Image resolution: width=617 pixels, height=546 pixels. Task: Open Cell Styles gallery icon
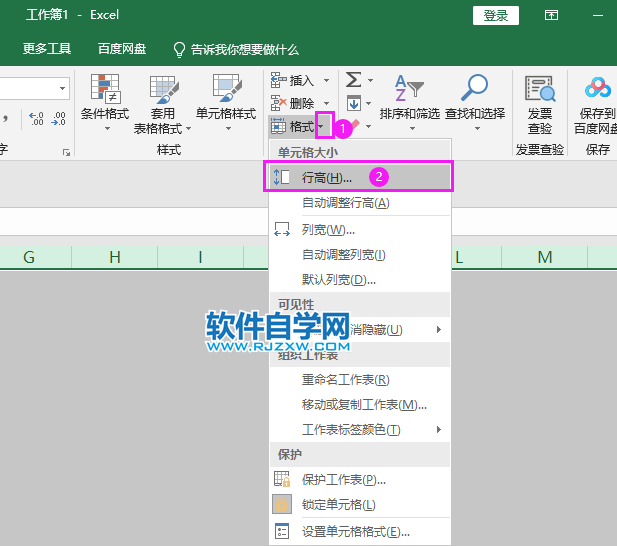(227, 89)
